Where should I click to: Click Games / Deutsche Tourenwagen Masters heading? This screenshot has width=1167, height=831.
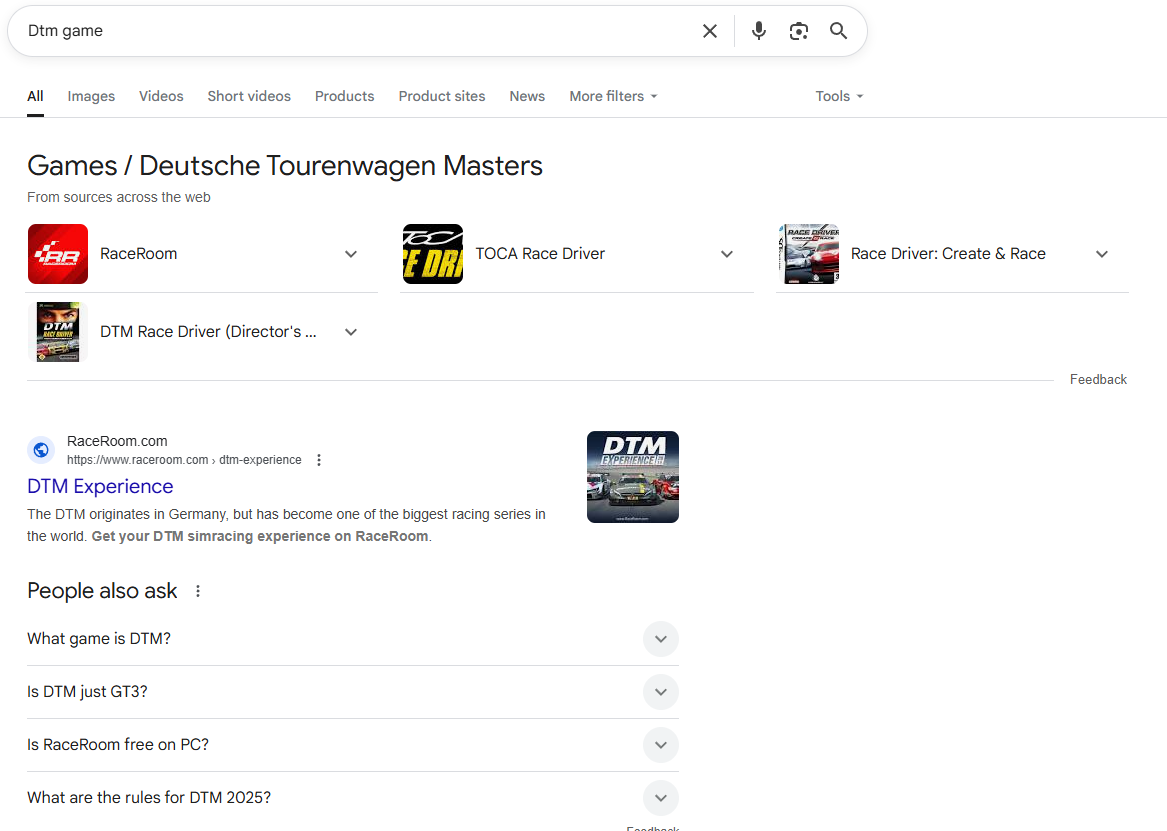[x=285, y=165]
